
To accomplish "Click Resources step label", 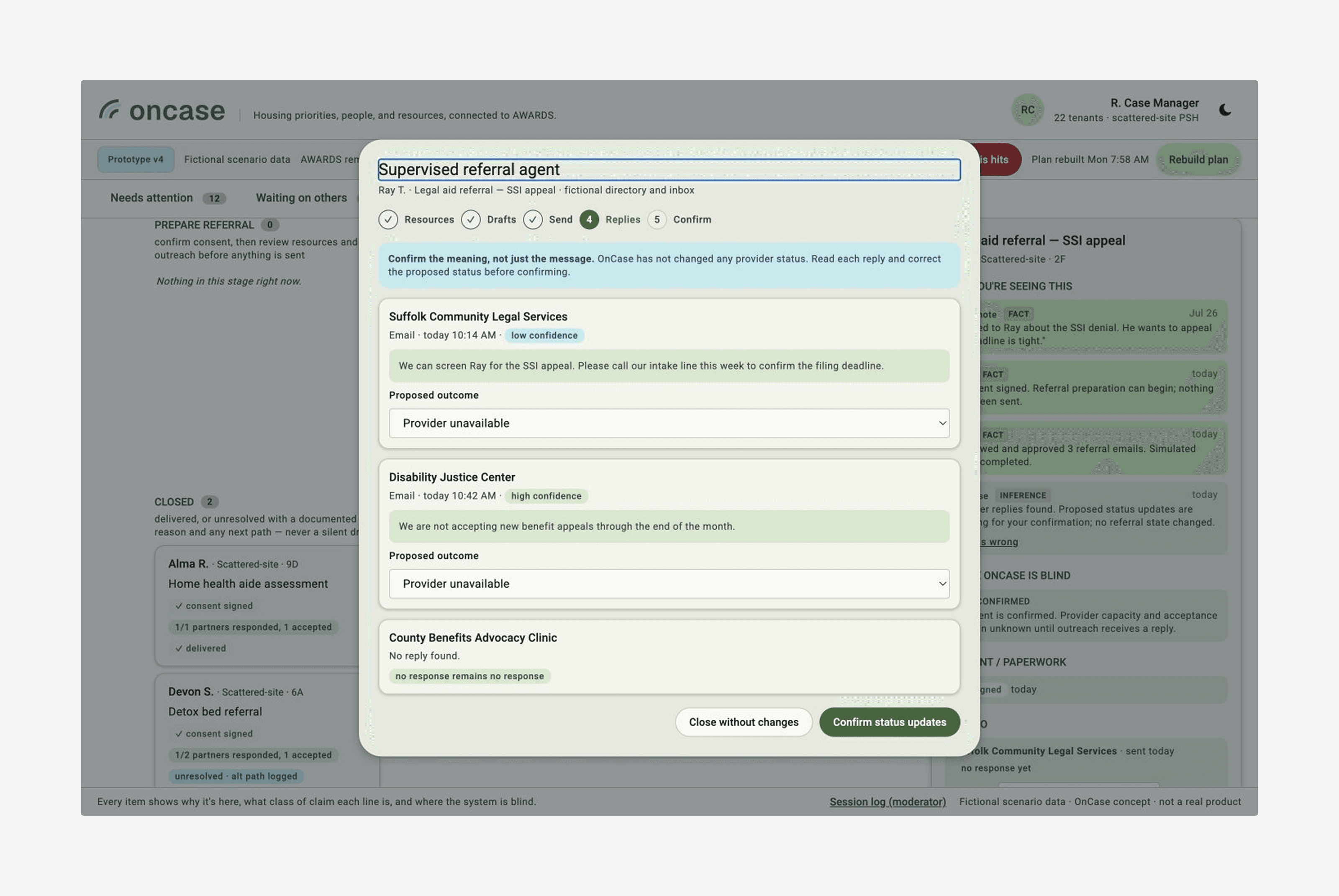I will (x=428, y=220).
